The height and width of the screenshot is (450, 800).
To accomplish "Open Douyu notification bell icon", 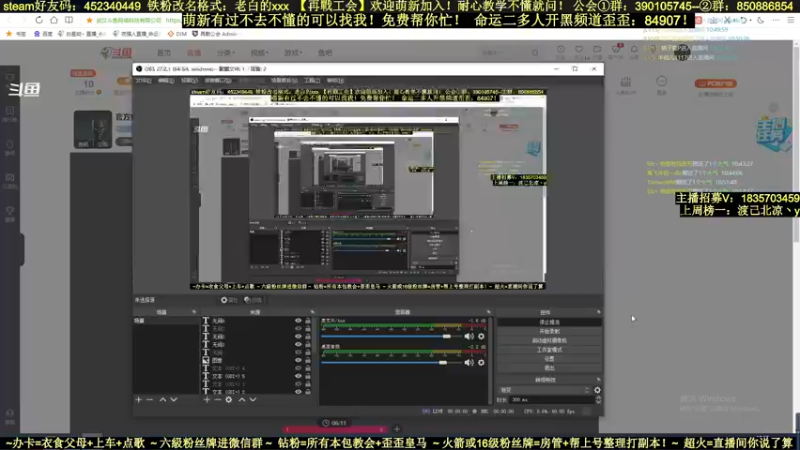I will pyautogui.click(x=634, y=49).
